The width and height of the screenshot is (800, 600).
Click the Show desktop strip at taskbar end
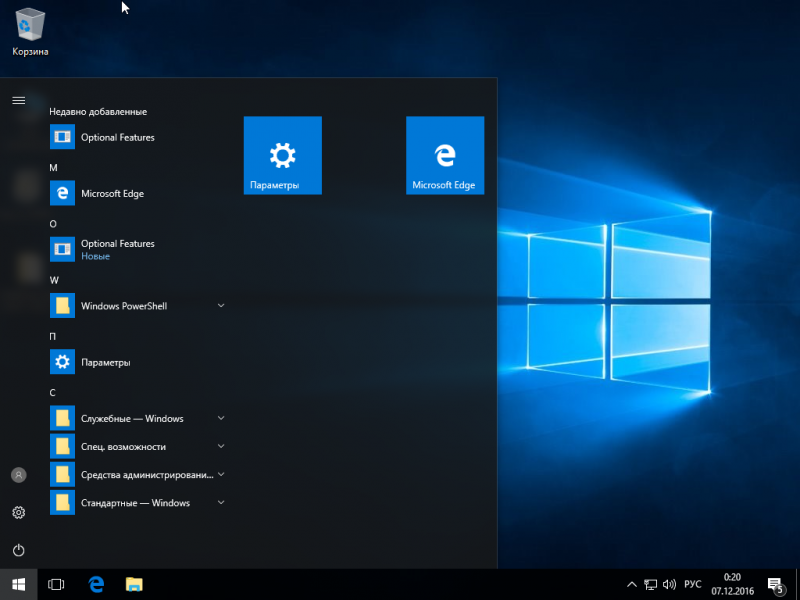797,584
